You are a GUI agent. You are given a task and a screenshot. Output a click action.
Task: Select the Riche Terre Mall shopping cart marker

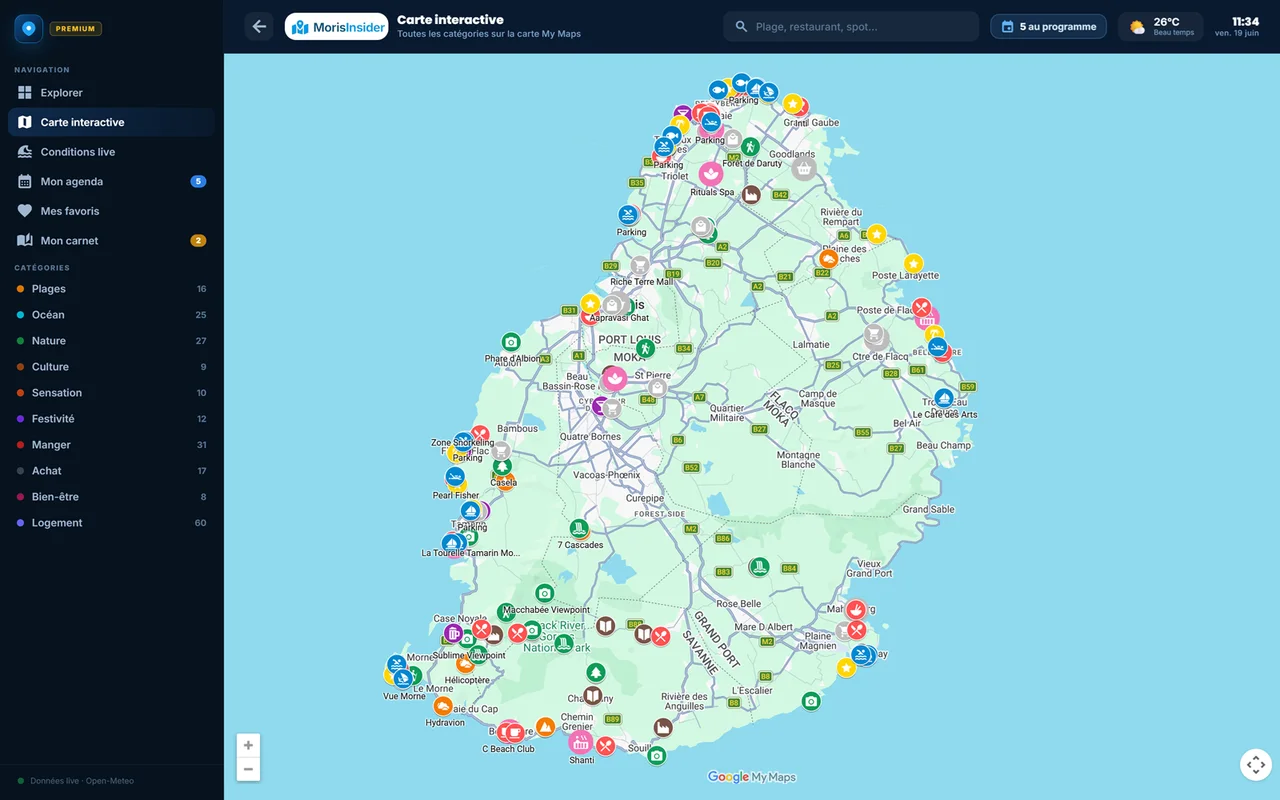pyautogui.click(x=640, y=266)
